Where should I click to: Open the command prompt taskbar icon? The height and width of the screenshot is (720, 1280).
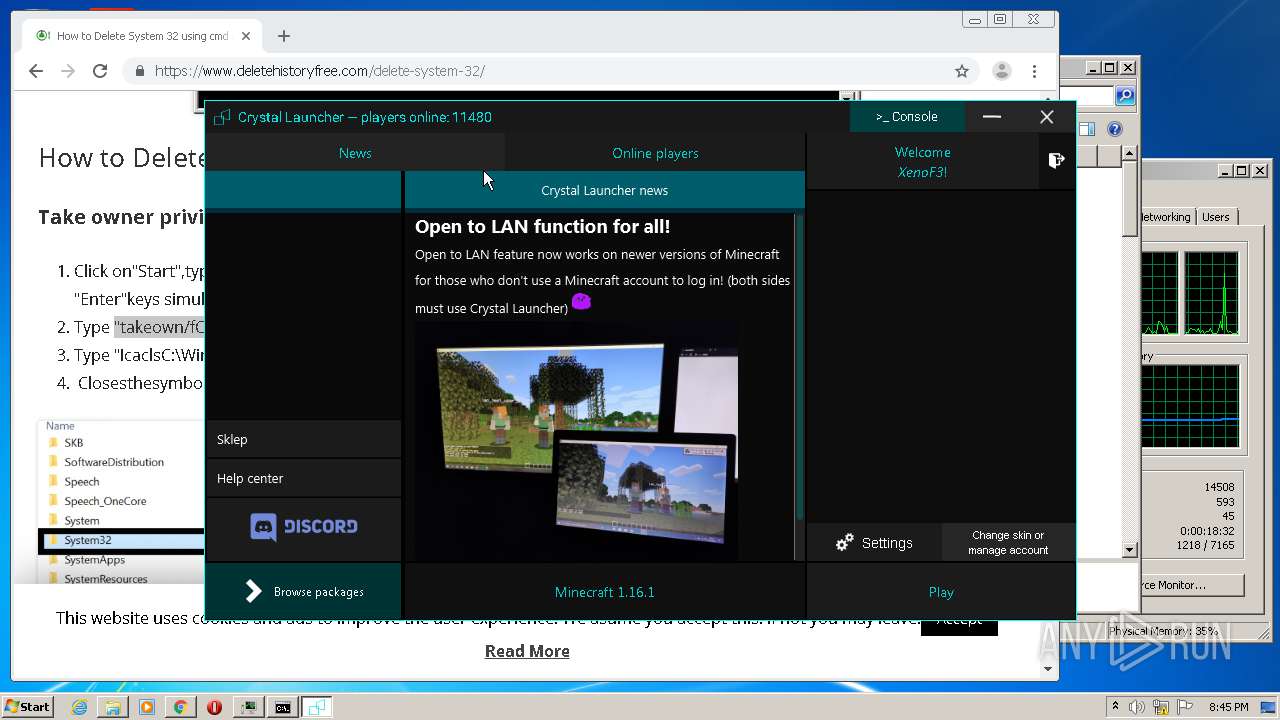(283, 707)
